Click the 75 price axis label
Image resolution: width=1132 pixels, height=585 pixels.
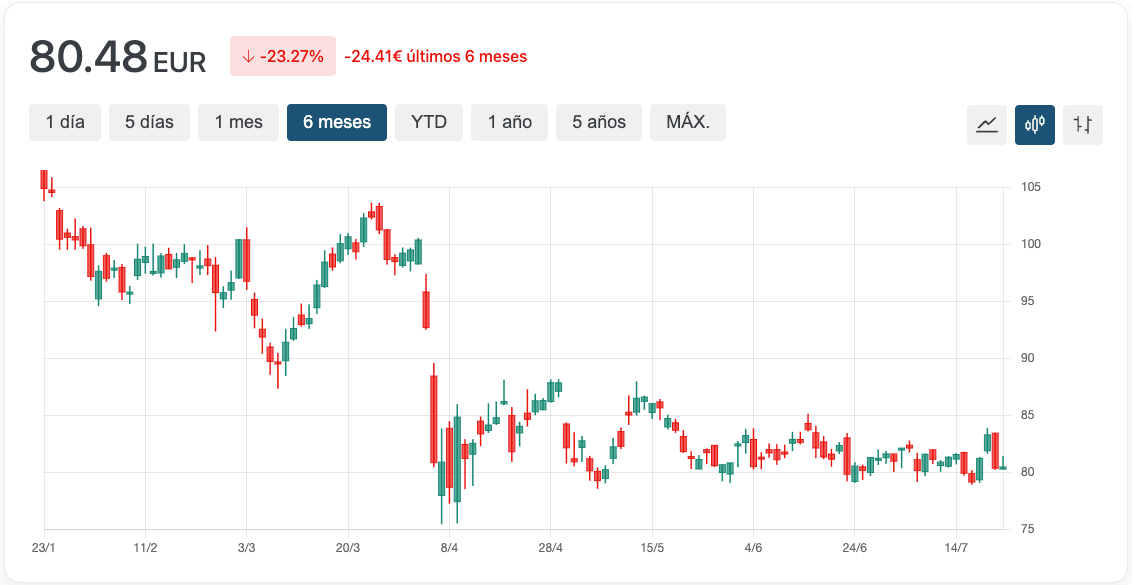[1028, 529]
